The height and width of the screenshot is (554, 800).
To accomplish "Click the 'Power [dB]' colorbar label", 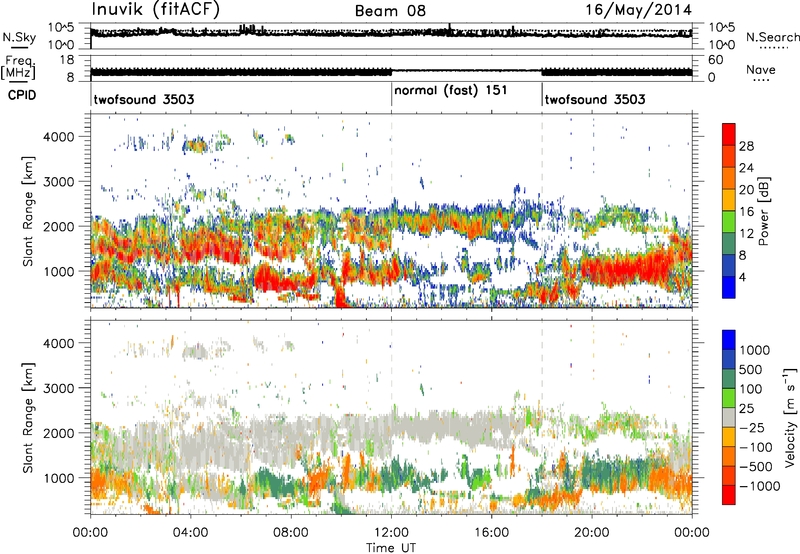I will pos(764,211).
